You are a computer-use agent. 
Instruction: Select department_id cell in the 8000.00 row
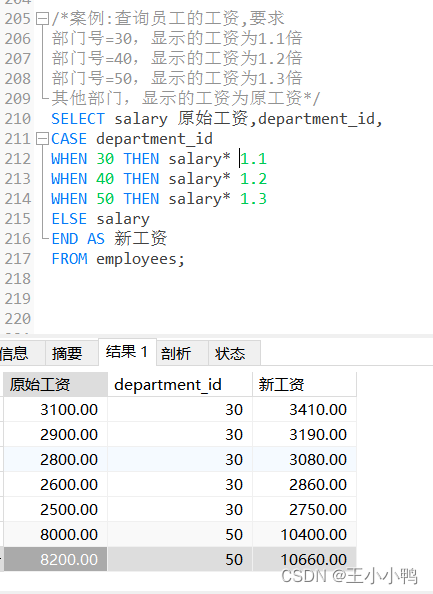(x=180, y=535)
